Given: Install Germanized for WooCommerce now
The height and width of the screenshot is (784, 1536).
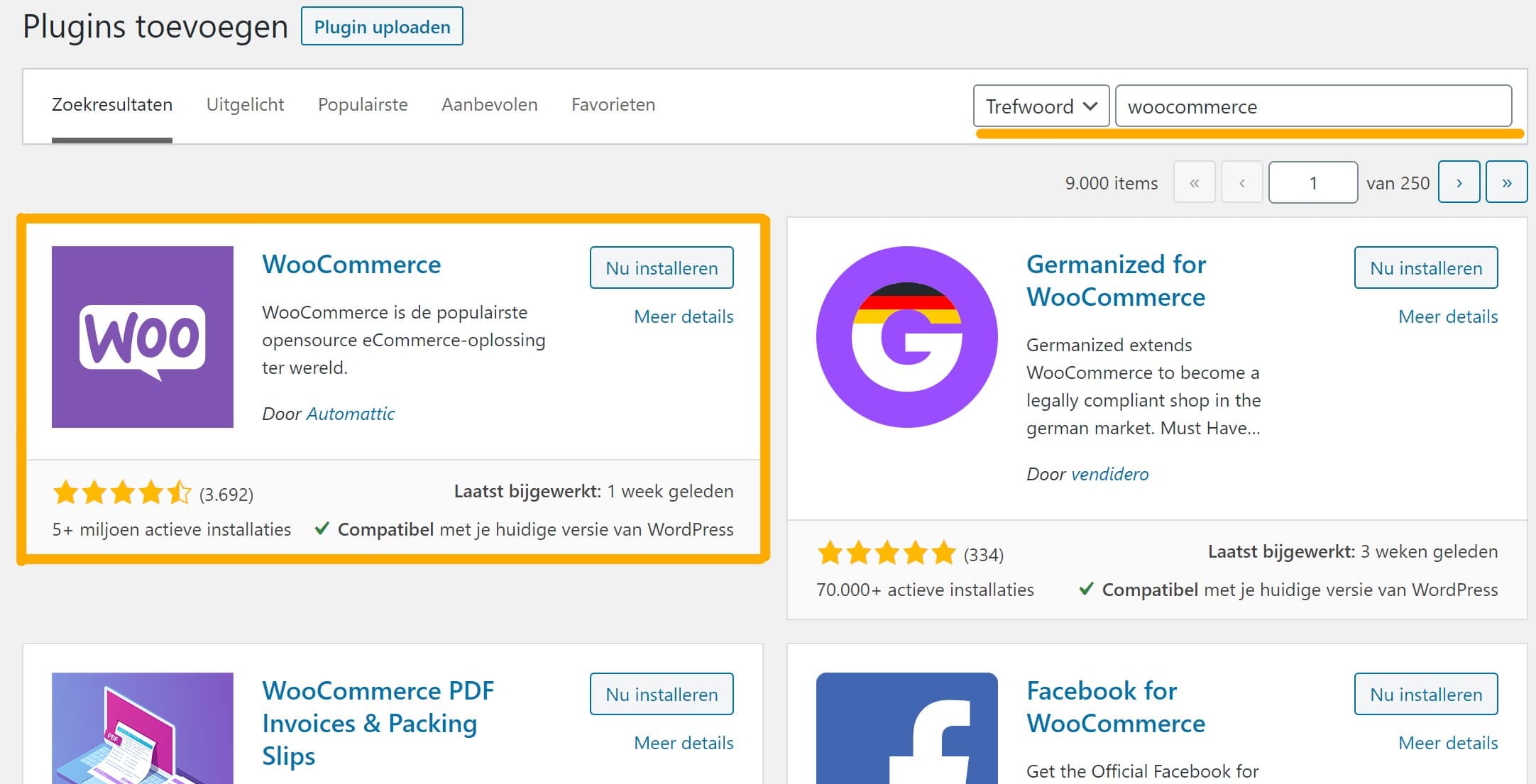Looking at the screenshot, I should 1426,267.
